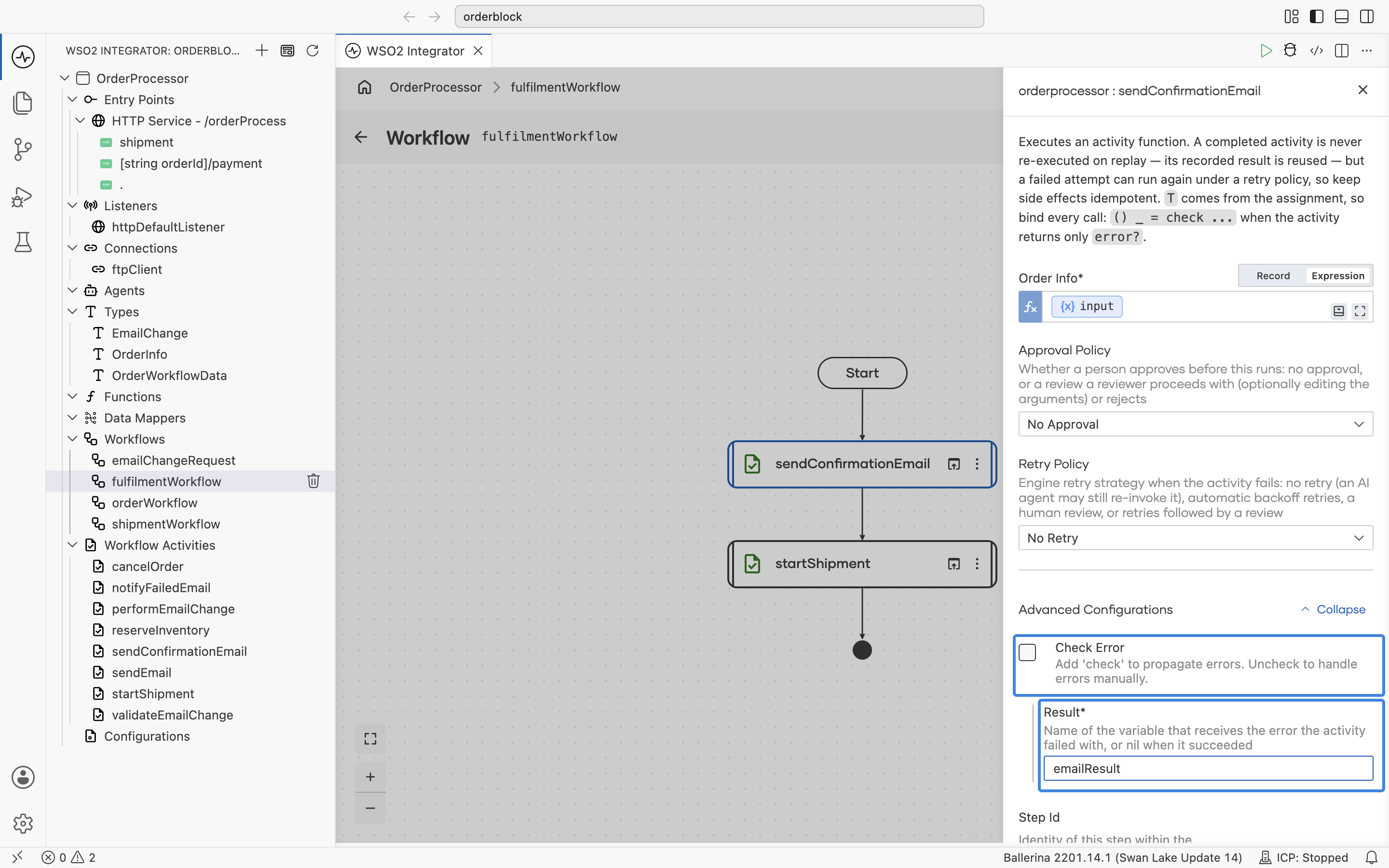
Task: Switch Order Info to Record mode
Action: pos(1273,275)
